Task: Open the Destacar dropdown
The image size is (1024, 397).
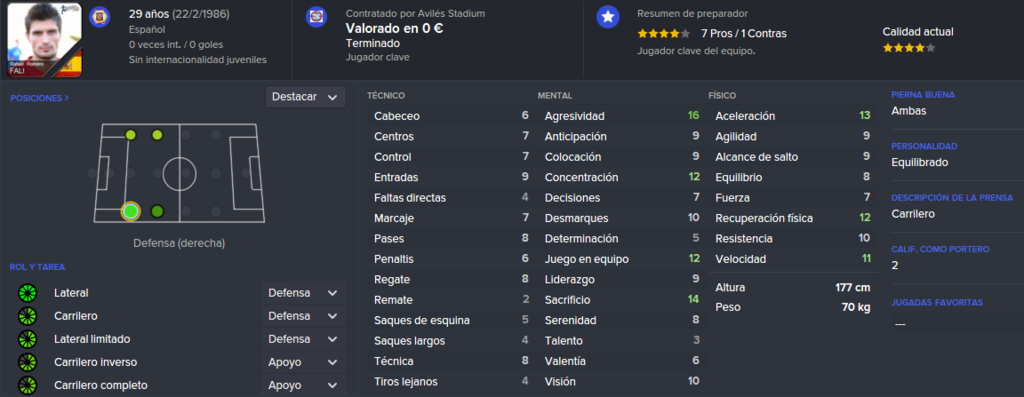Action: (305, 97)
